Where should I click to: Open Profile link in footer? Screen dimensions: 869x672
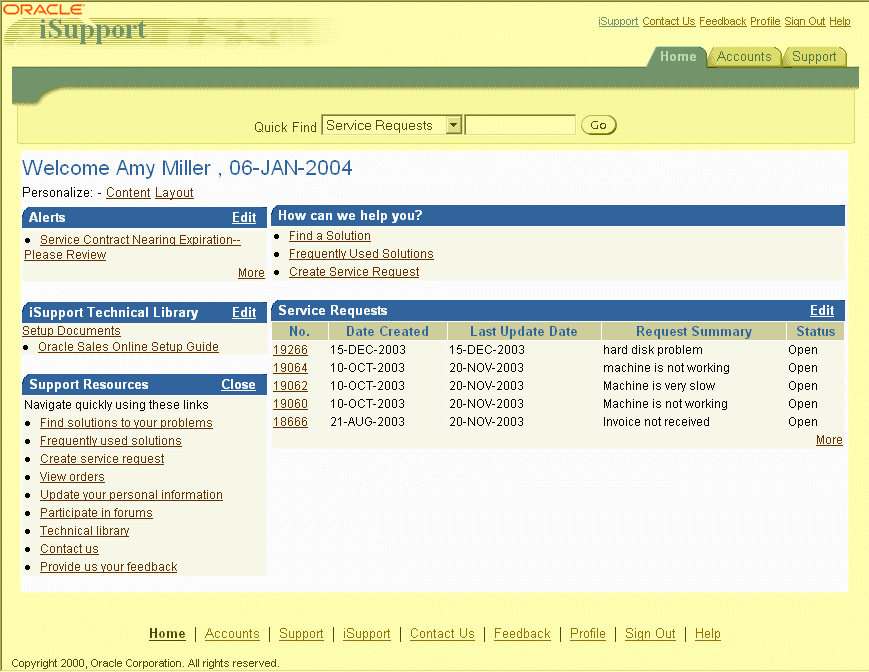pyautogui.click(x=587, y=633)
